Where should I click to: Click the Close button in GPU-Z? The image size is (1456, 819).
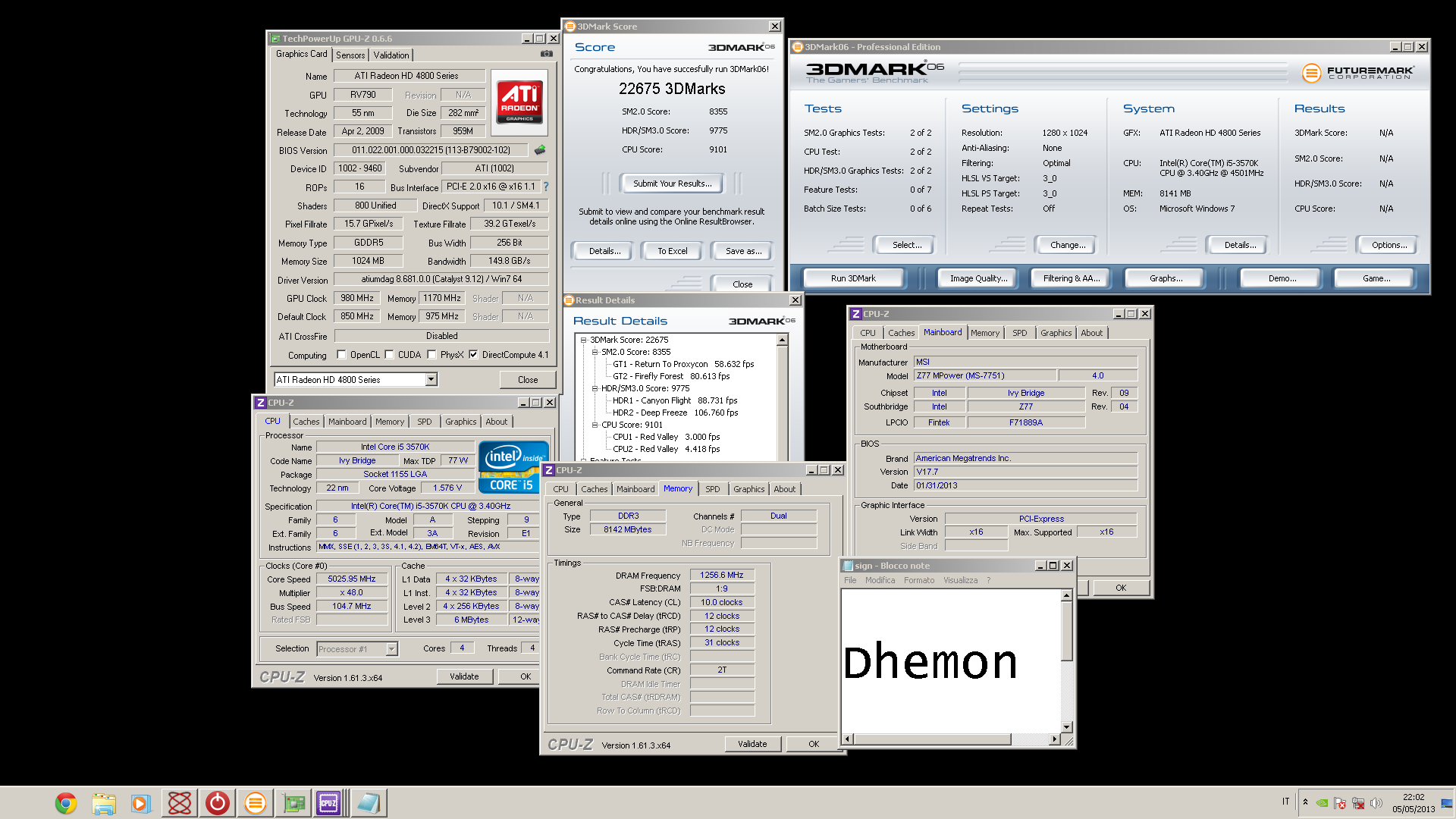click(528, 380)
